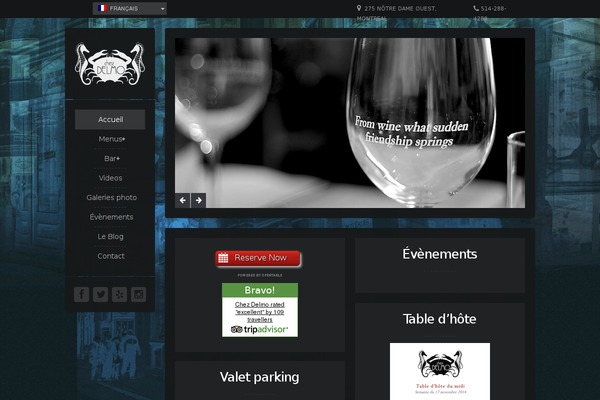The height and width of the screenshot is (400, 600).
Task: Select the 275 Notre Dame Ouest address
Action: click(x=396, y=13)
